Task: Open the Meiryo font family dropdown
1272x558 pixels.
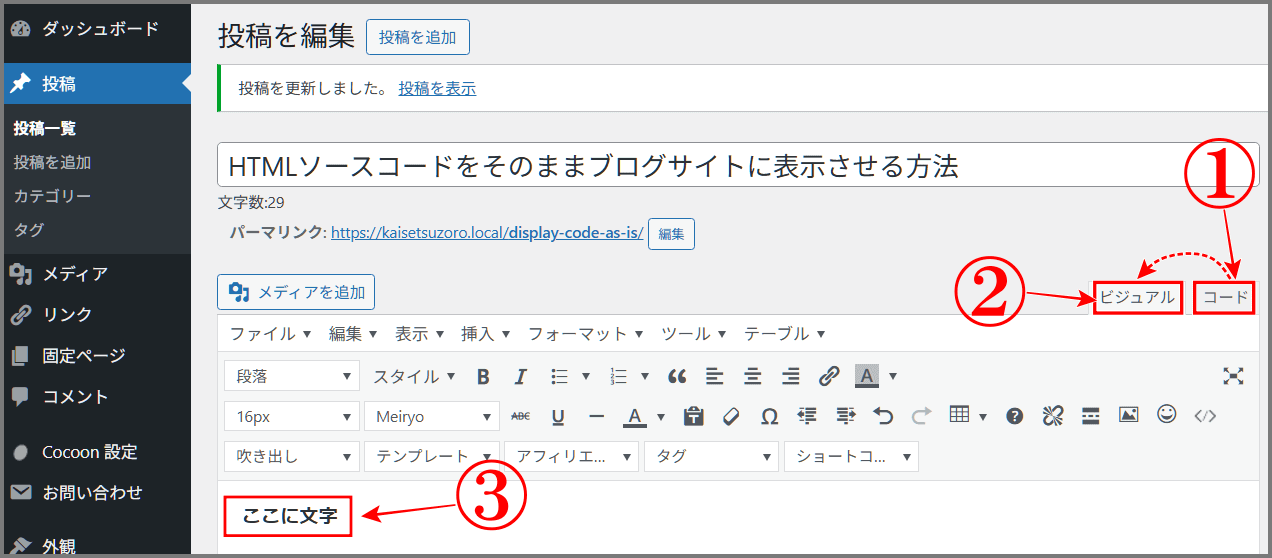Action: pyautogui.click(x=432, y=416)
